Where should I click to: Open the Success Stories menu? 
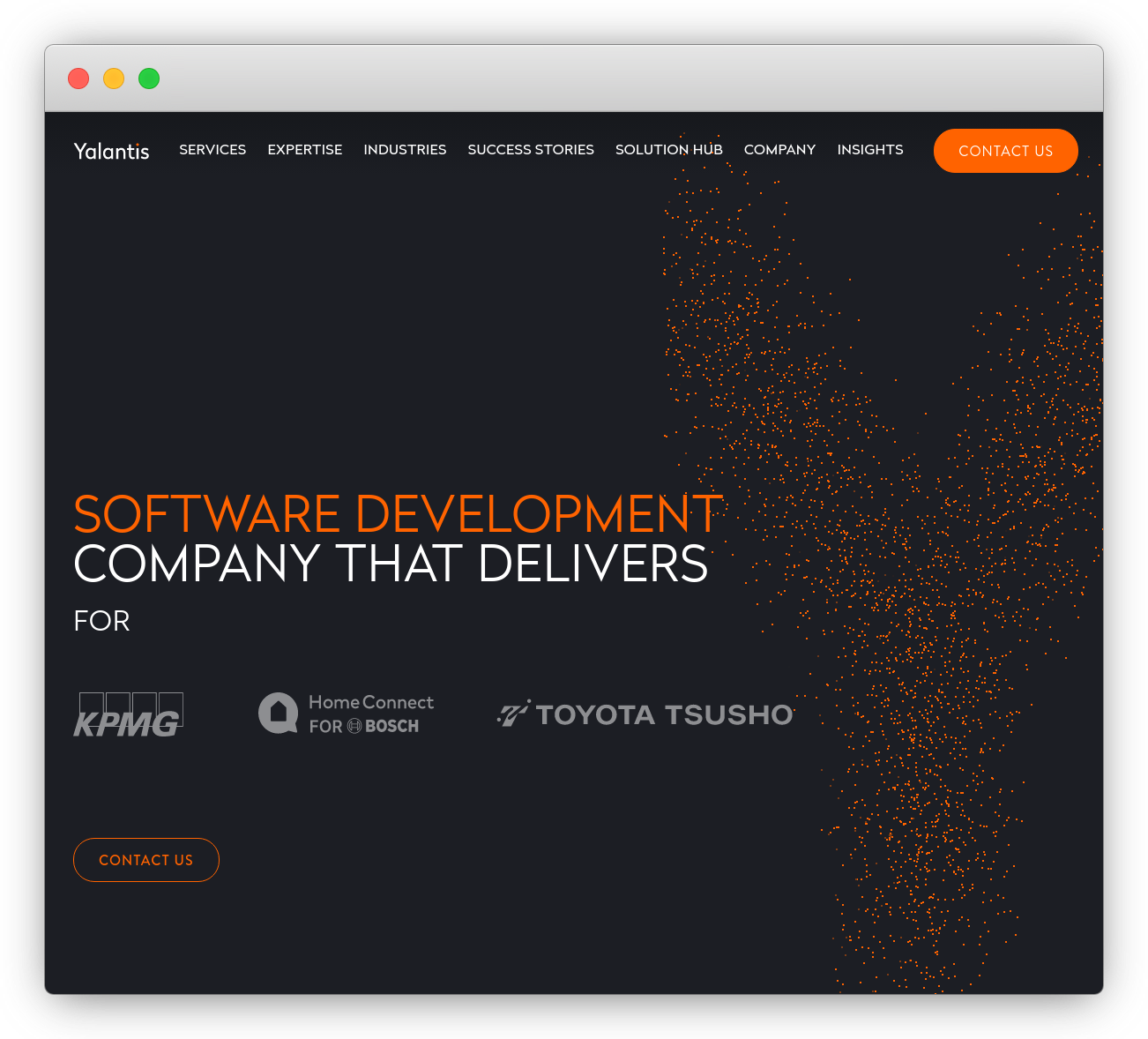530,150
